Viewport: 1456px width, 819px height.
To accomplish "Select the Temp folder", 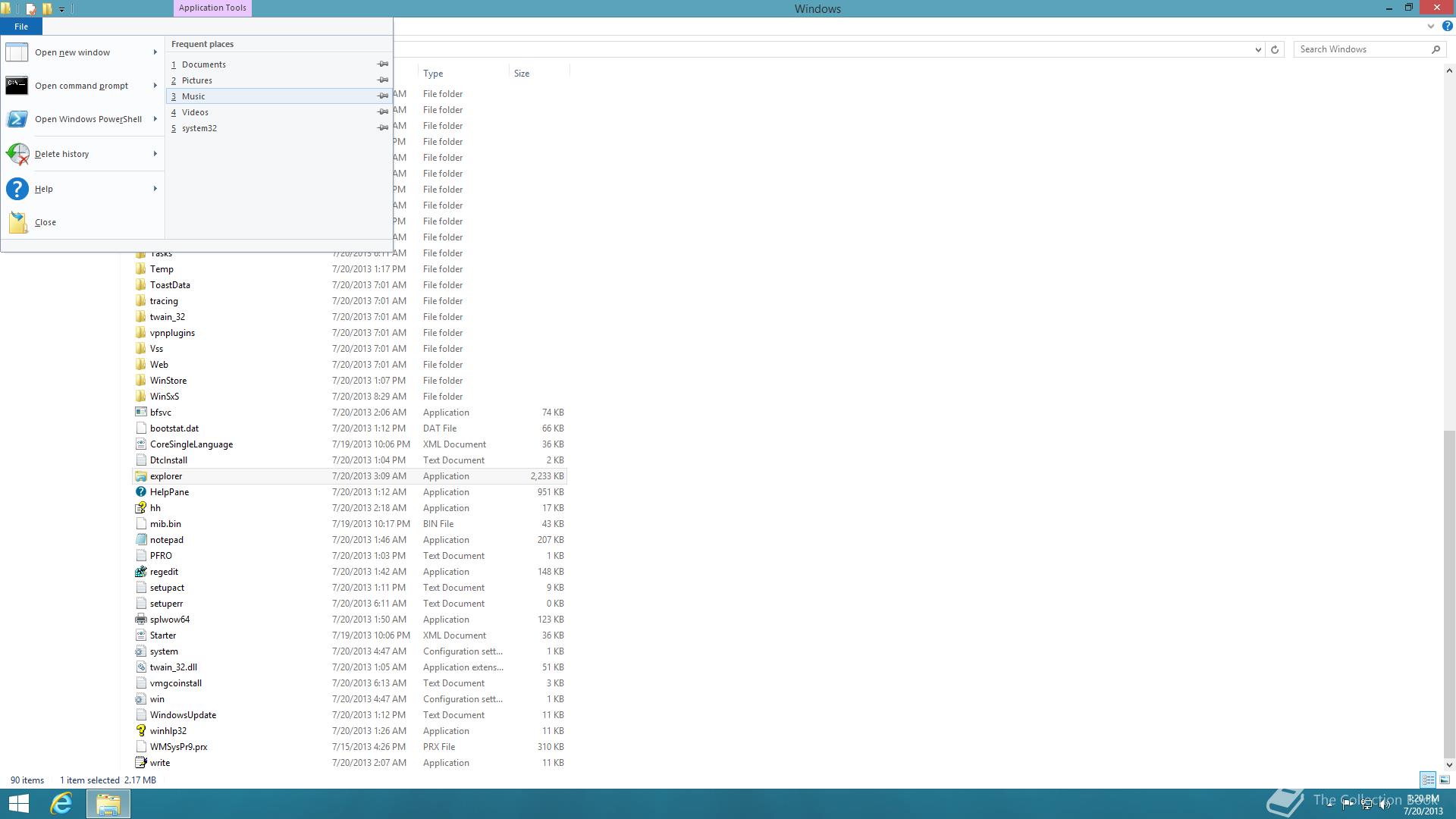I will [161, 269].
